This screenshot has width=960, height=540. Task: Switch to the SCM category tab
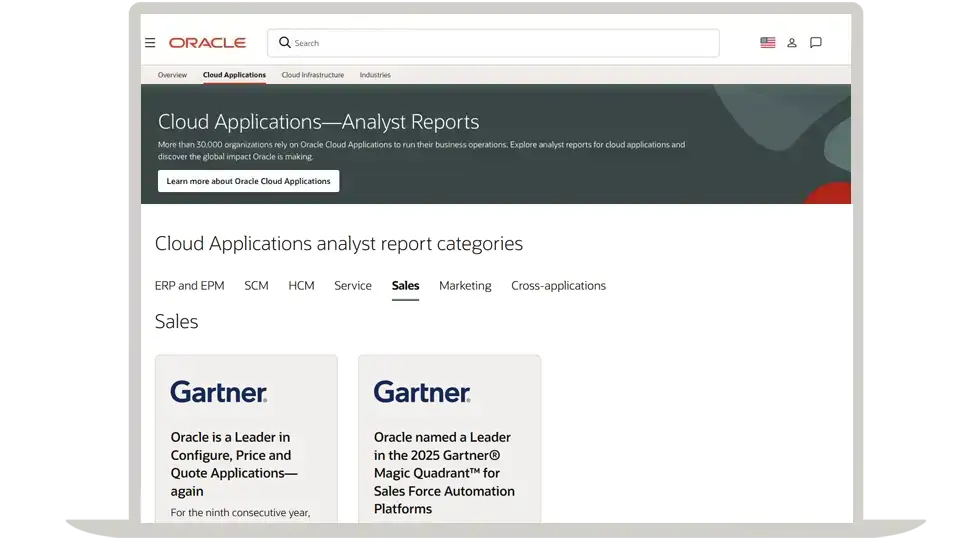(257, 286)
